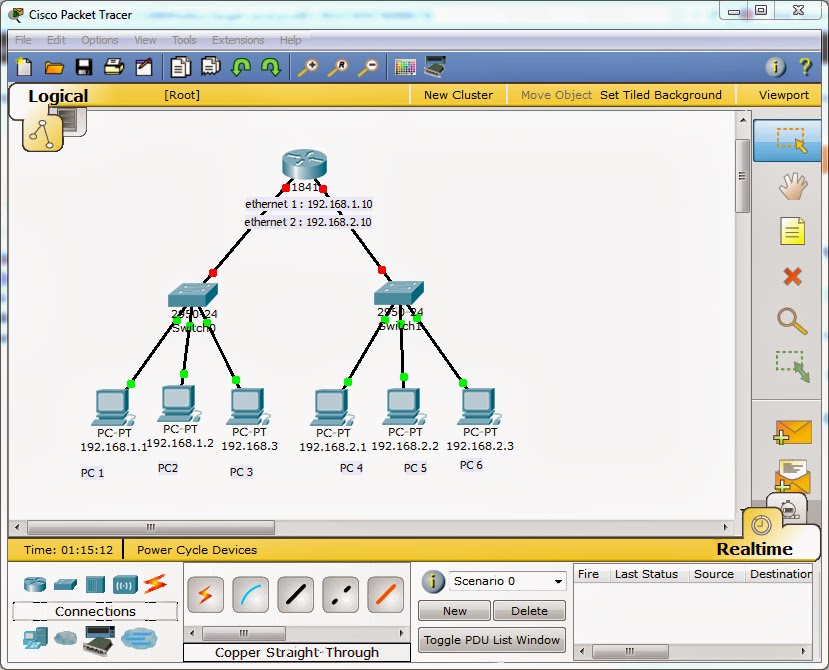Image resolution: width=829 pixels, height=670 pixels.
Task: Choose the Resize Shape tool
Action: point(792,366)
